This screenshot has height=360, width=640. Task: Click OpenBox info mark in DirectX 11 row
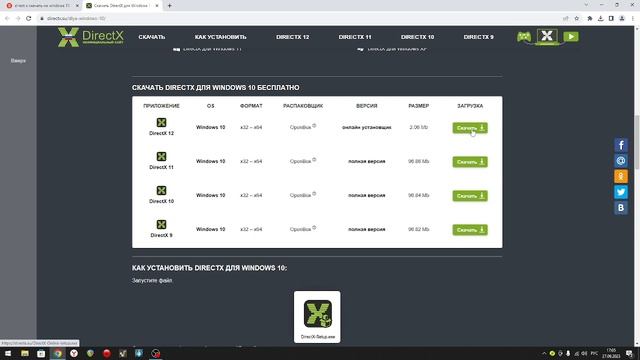[314, 160]
